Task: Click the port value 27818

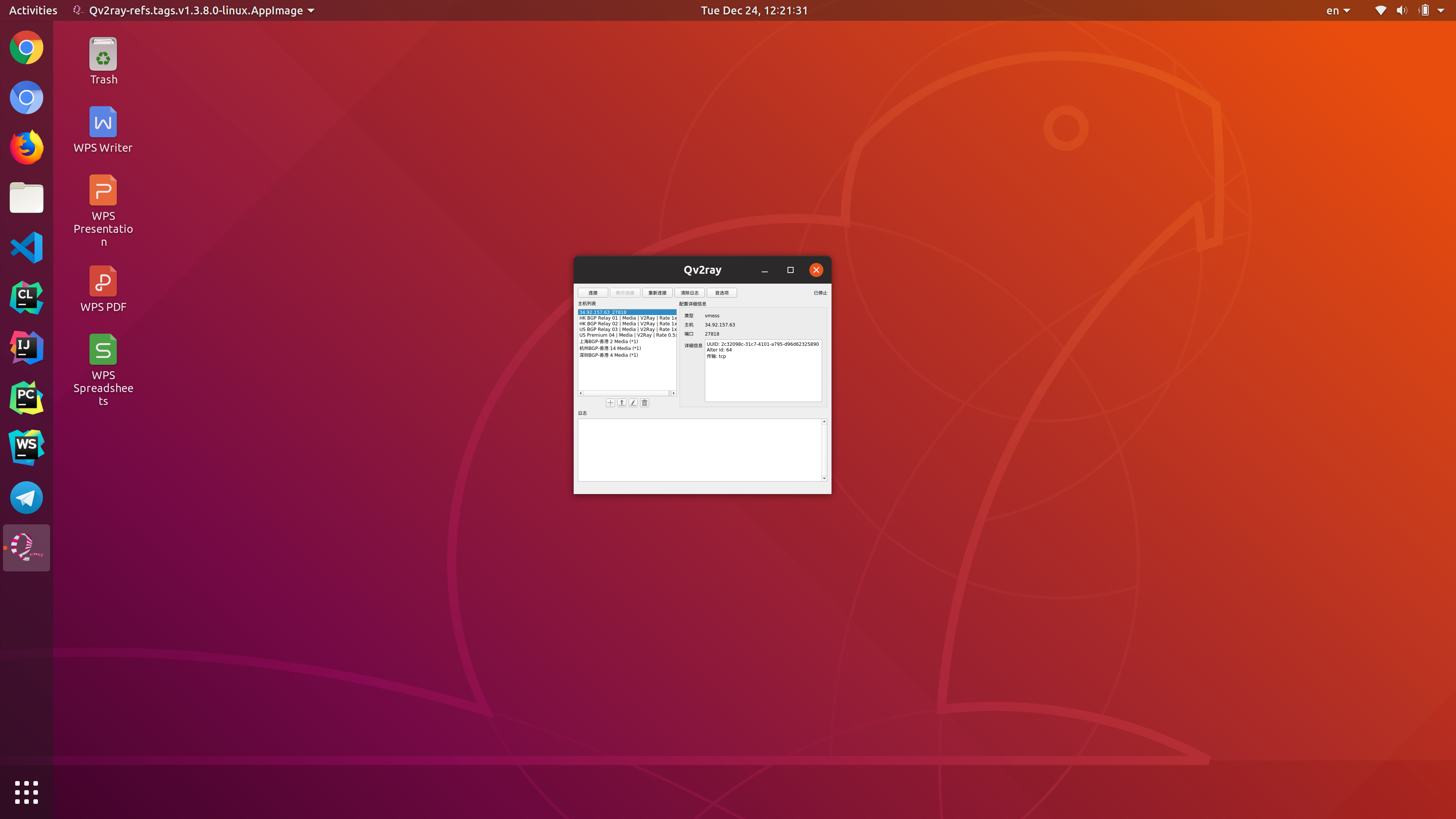Action: click(x=712, y=334)
